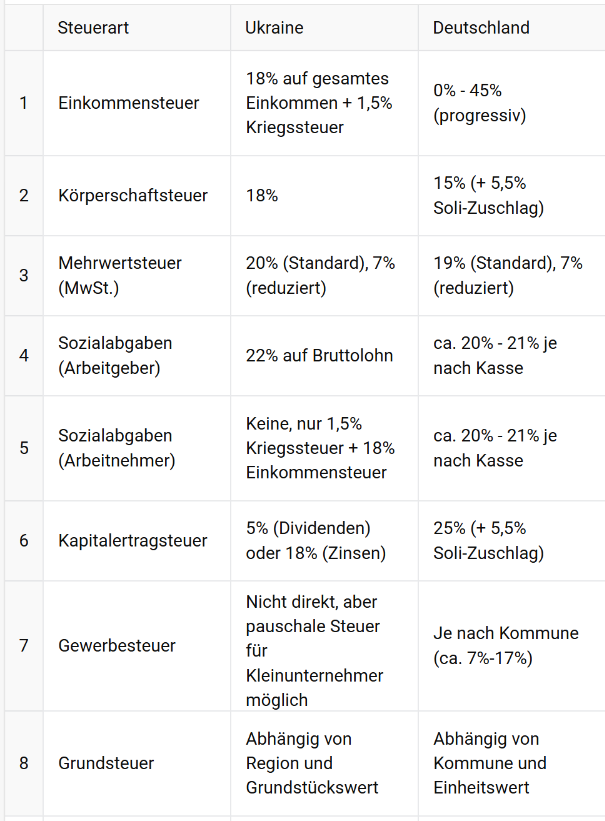The width and height of the screenshot is (605, 821).
Task: Click the '22% auf Bruttolohn' cell
Action: pos(319,355)
